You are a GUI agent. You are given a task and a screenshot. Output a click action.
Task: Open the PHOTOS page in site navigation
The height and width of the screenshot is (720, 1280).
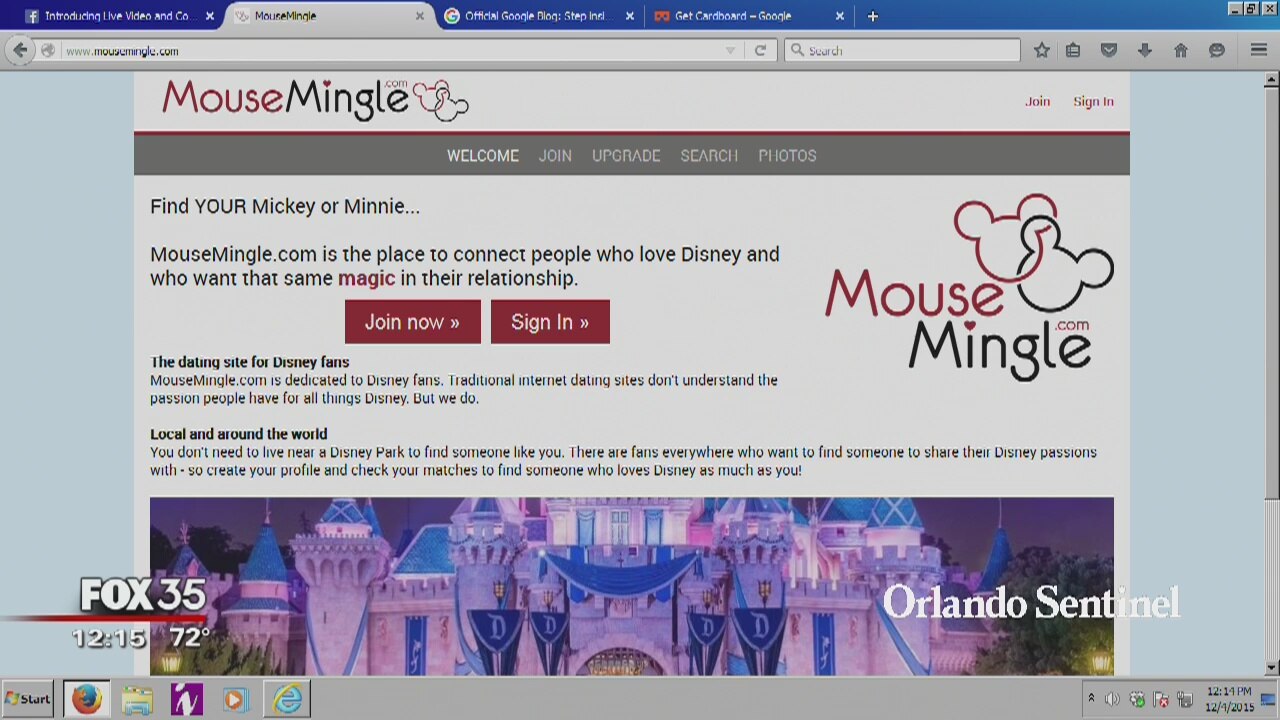pyautogui.click(x=787, y=156)
